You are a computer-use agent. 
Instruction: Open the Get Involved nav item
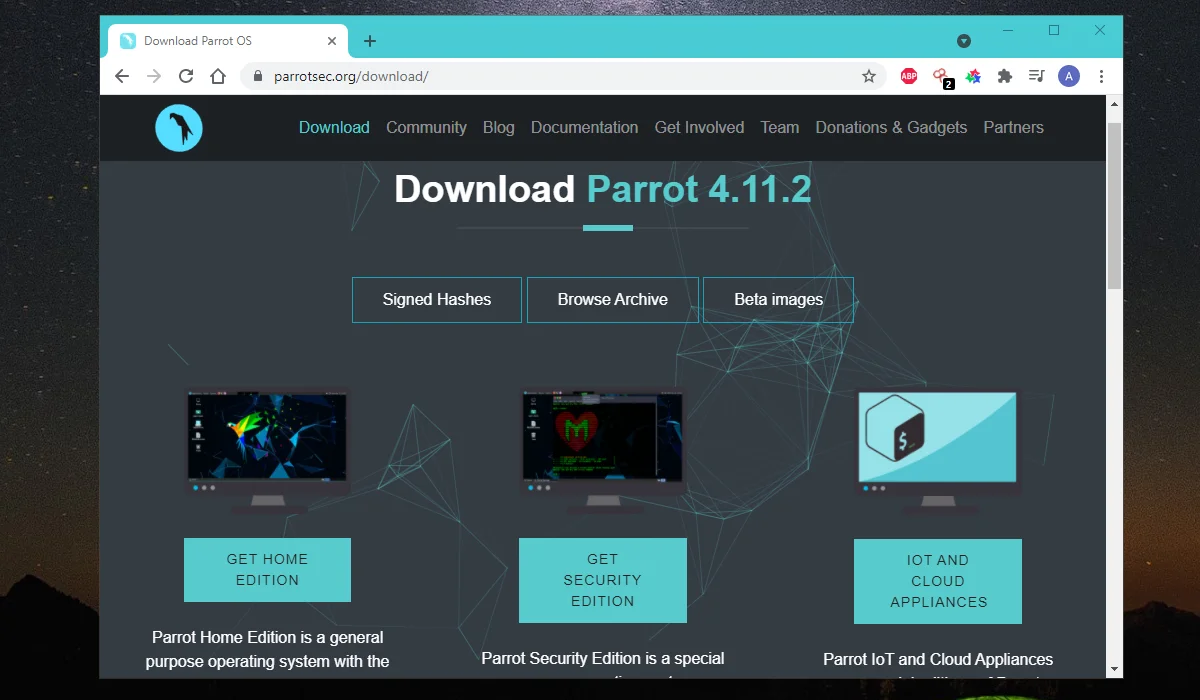pos(699,127)
